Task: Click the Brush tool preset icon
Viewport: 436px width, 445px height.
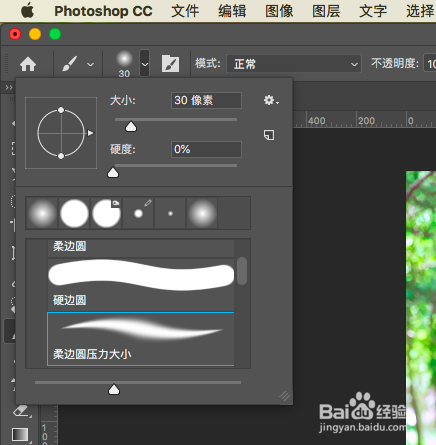Action: 70,64
